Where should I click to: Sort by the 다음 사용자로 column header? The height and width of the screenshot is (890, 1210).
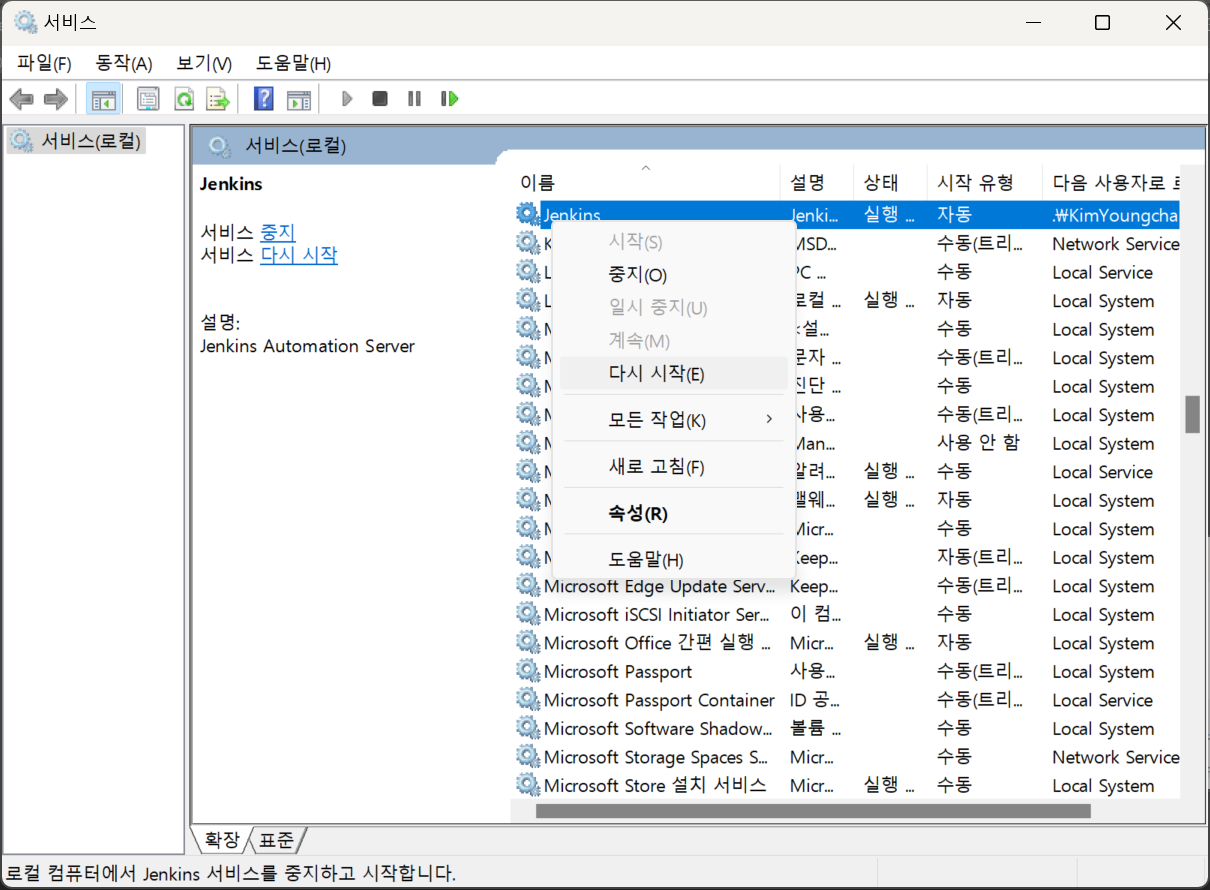(x=1111, y=183)
